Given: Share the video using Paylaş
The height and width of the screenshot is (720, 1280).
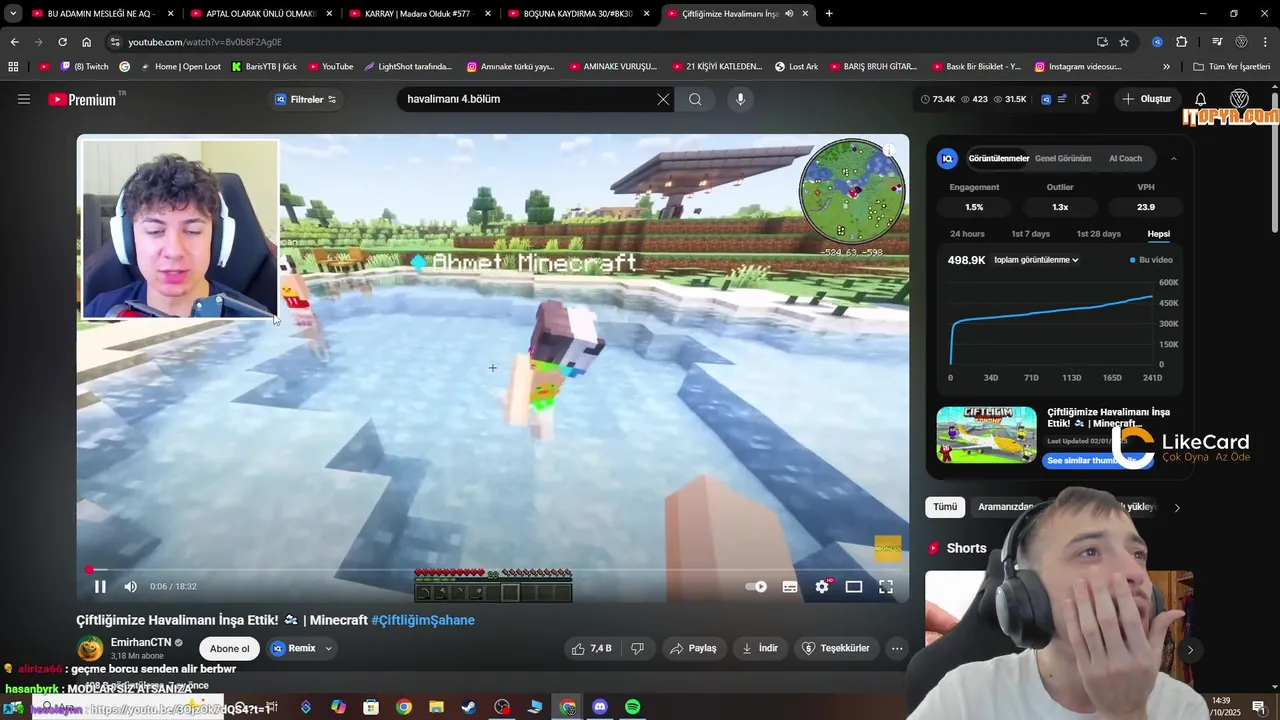Looking at the screenshot, I should point(693,648).
